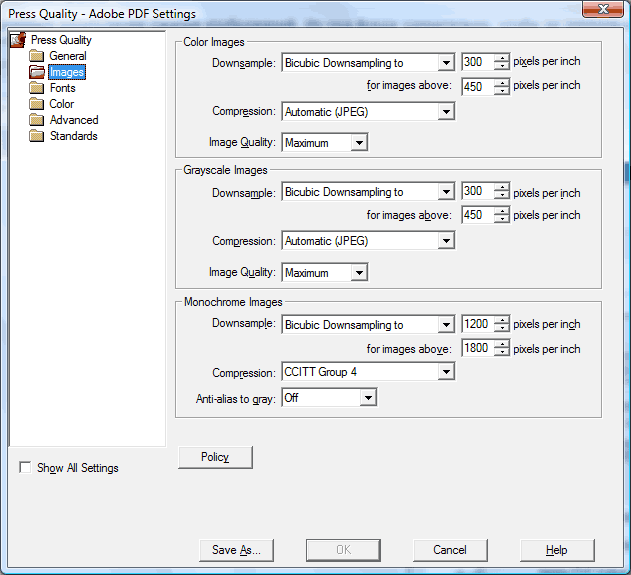631x575 pixels.
Task: Open Grayscale Images Compression dropdown
Action: point(368,241)
